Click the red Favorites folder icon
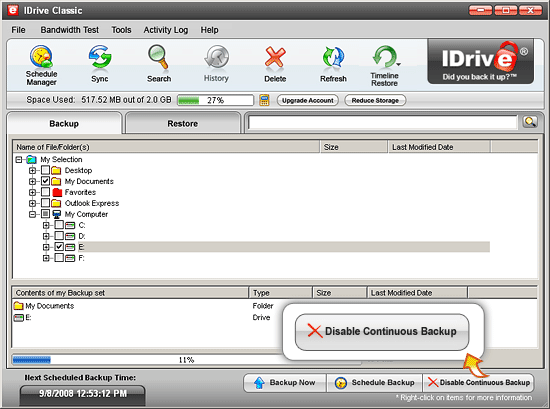 pos(57,192)
